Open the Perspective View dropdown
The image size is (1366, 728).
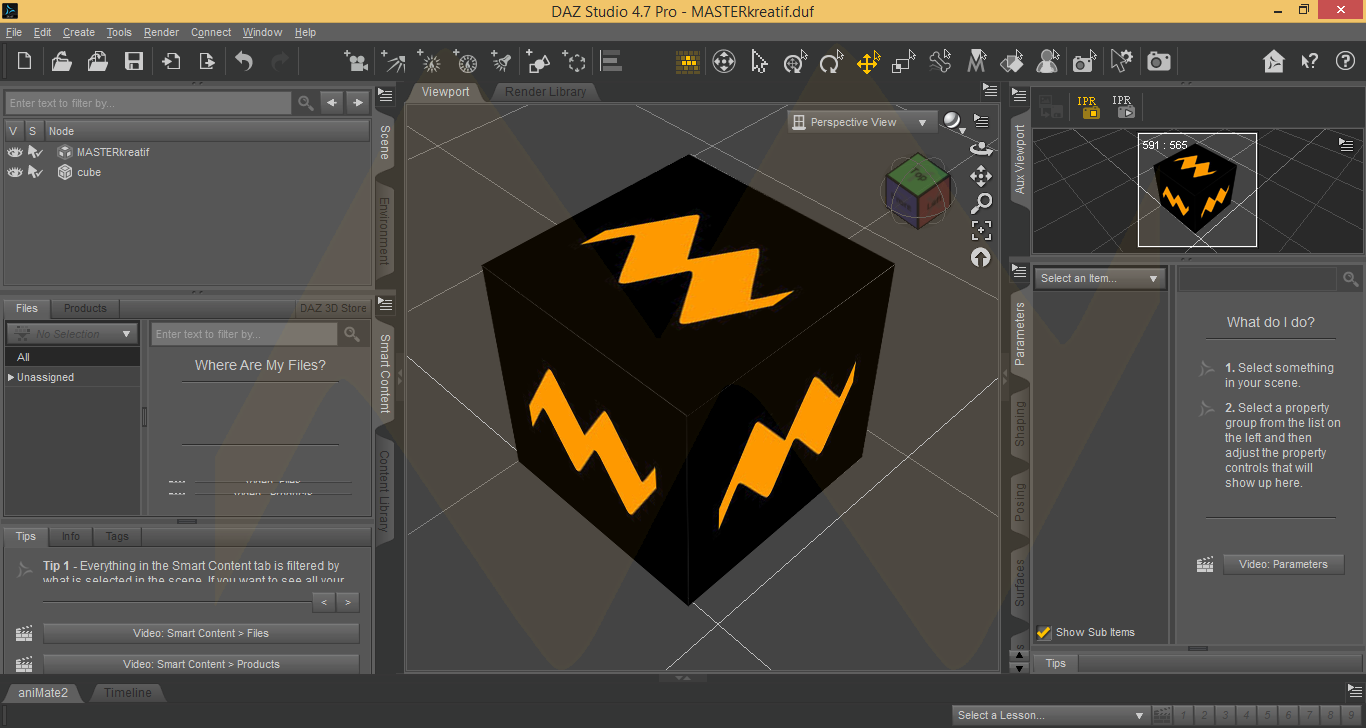(861, 122)
